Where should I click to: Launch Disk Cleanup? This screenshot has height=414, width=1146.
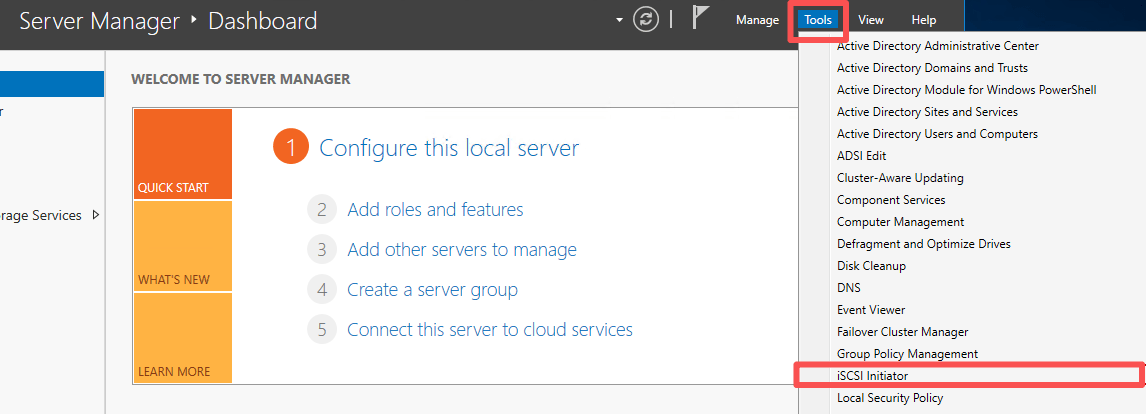pyautogui.click(x=871, y=265)
